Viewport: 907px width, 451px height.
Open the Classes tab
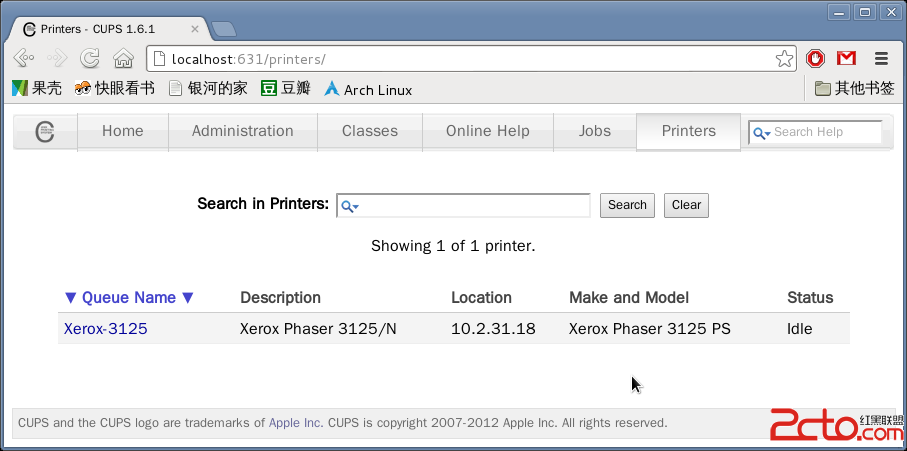pos(370,131)
